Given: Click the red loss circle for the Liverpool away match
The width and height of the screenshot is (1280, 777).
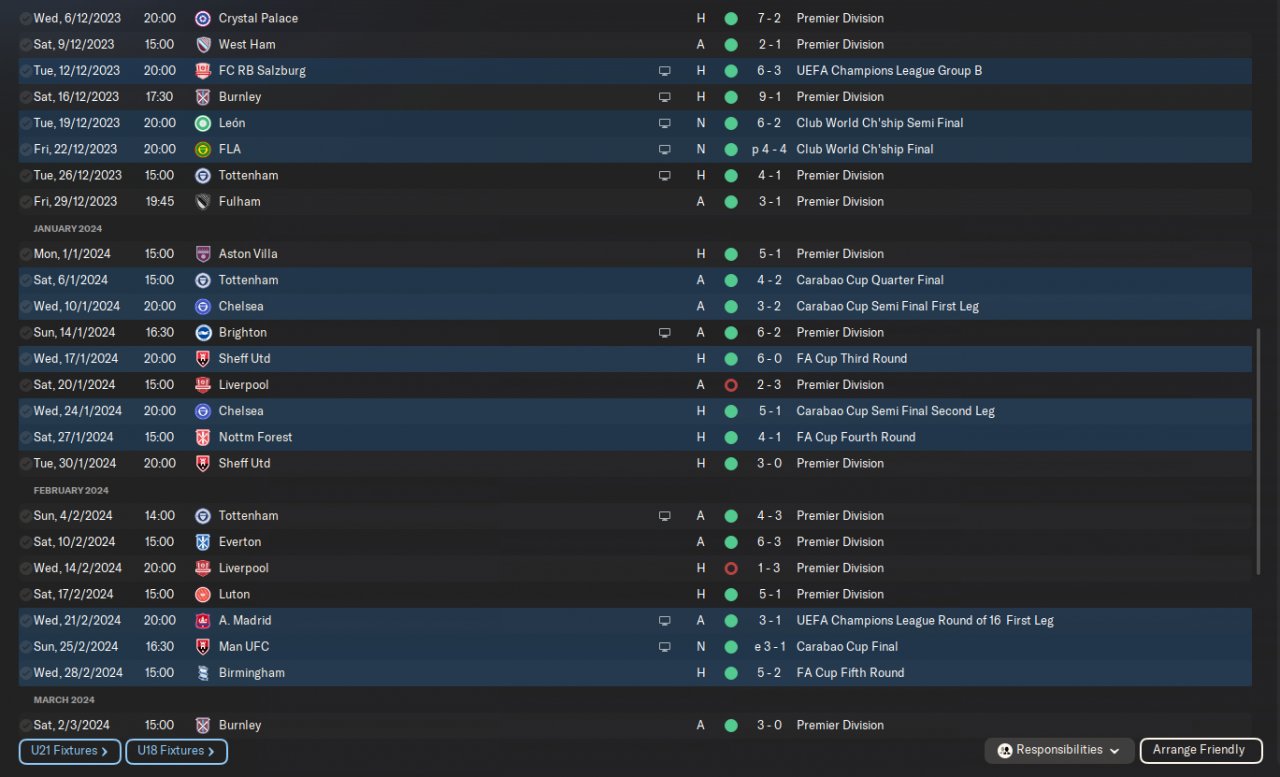Looking at the screenshot, I should pyautogui.click(x=731, y=385).
